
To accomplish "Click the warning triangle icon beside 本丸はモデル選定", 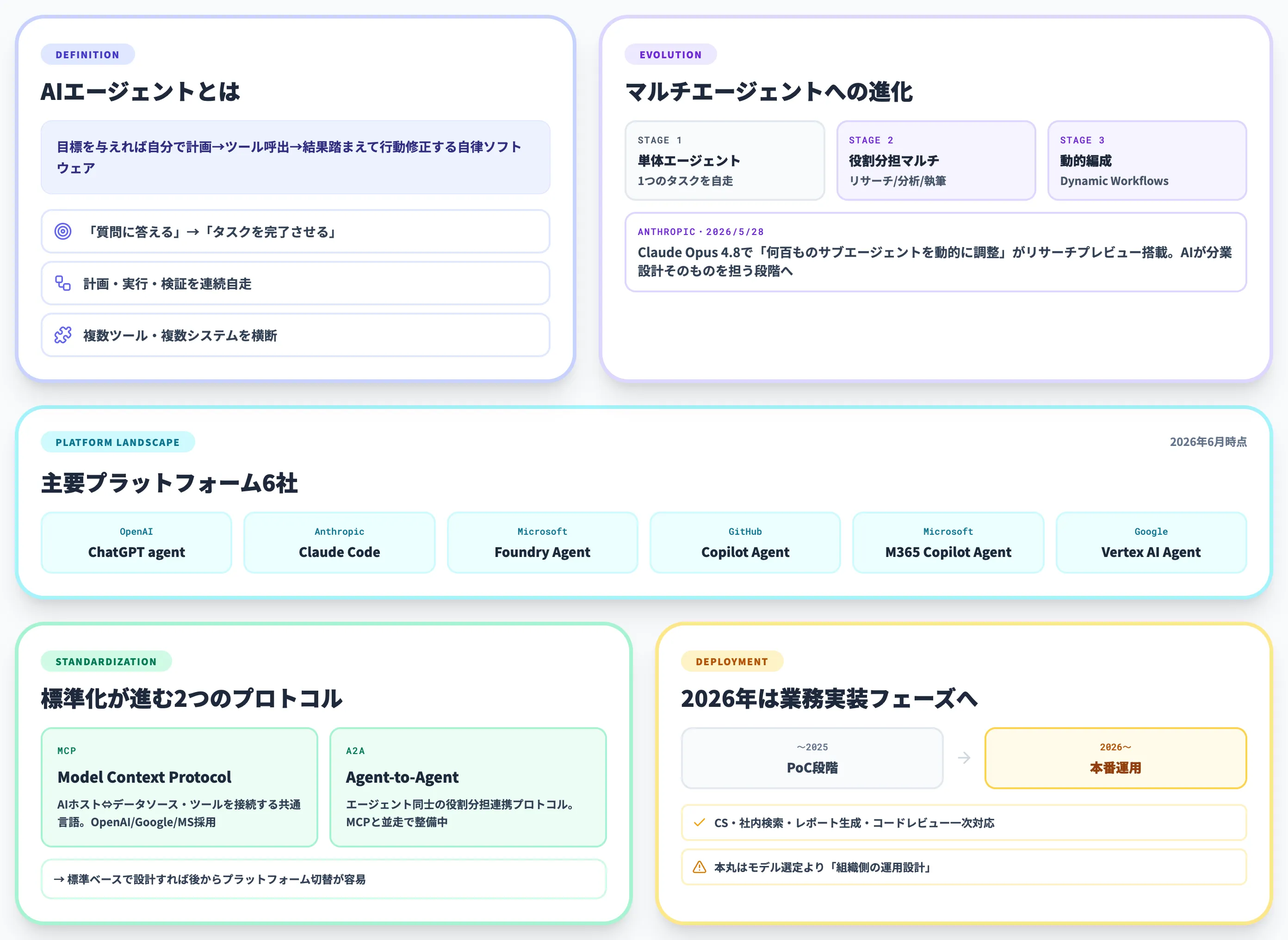I will pos(699,867).
